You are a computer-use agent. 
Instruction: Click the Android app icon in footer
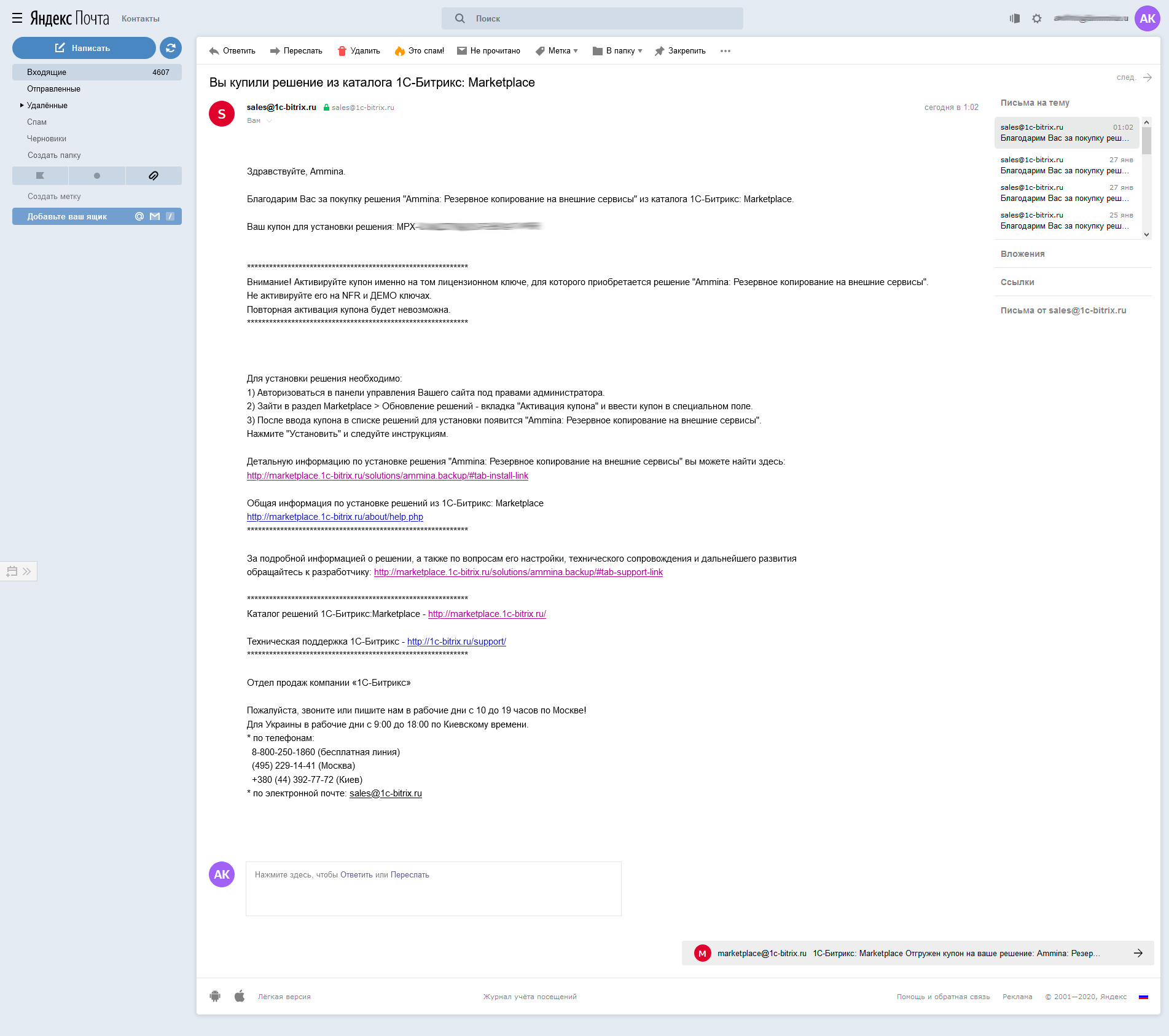click(215, 996)
